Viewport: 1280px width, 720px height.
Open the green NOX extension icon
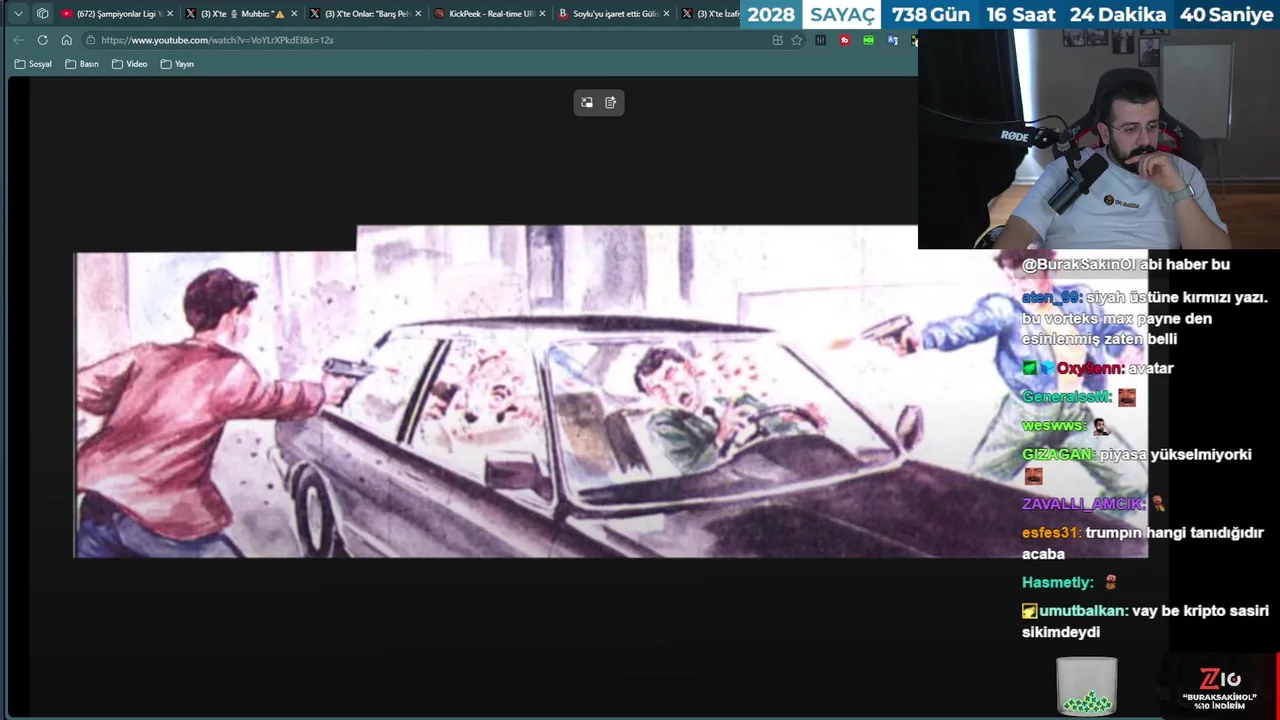pyautogui.click(x=868, y=40)
